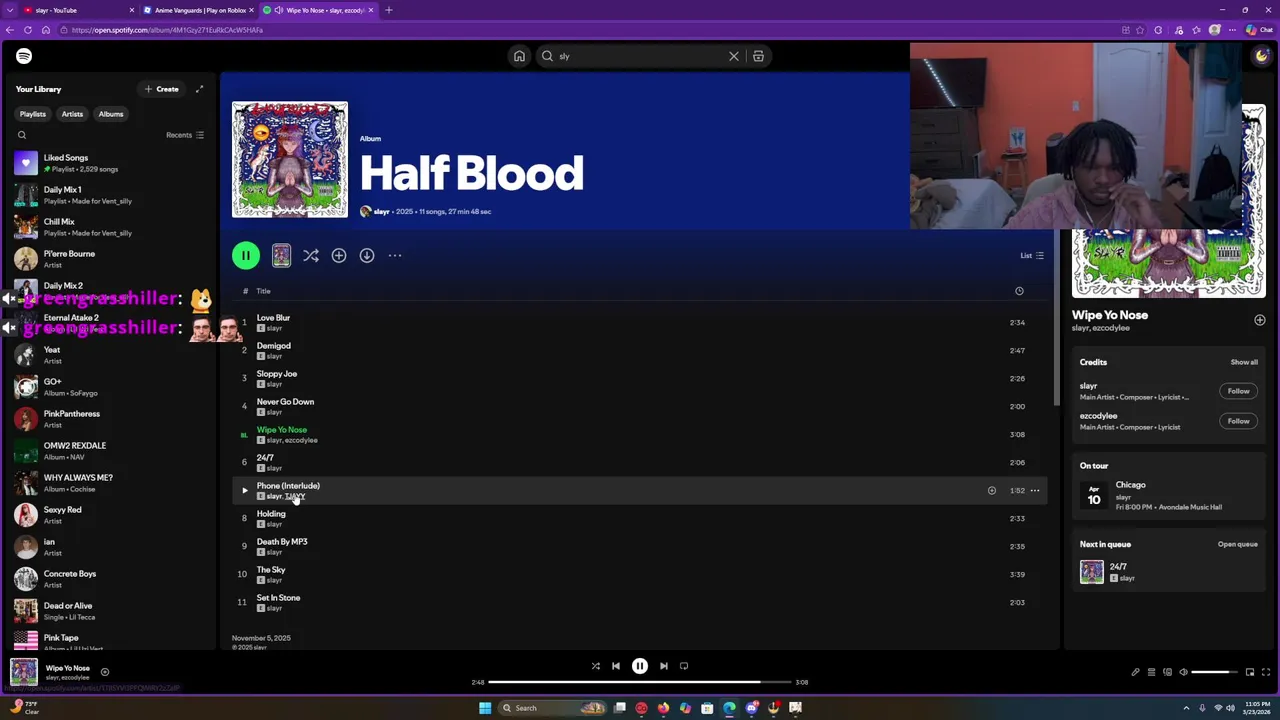Open more options for Half Blood album
This screenshot has height=720, width=1280.
pyautogui.click(x=395, y=256)
